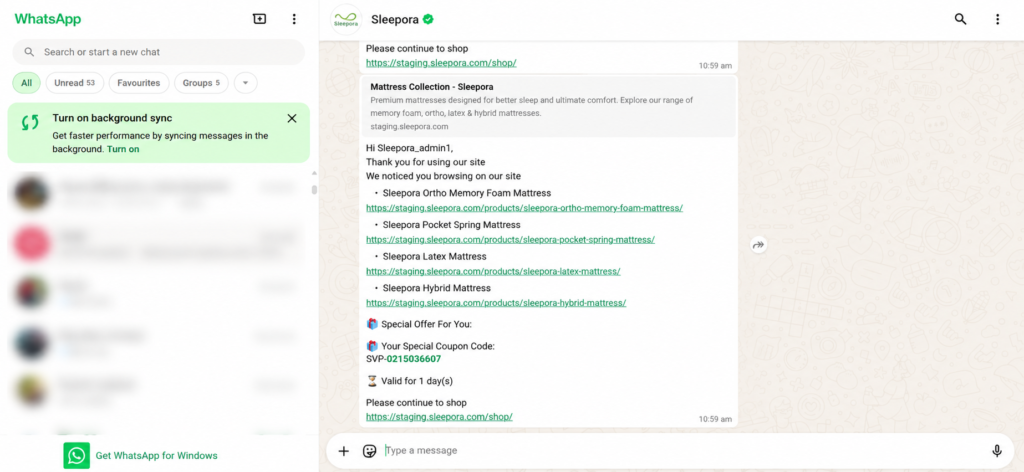This screenshot has height=472, width=1024.
Task: Start a new chat with the plus icon
Action: click(x=259, y=19)
